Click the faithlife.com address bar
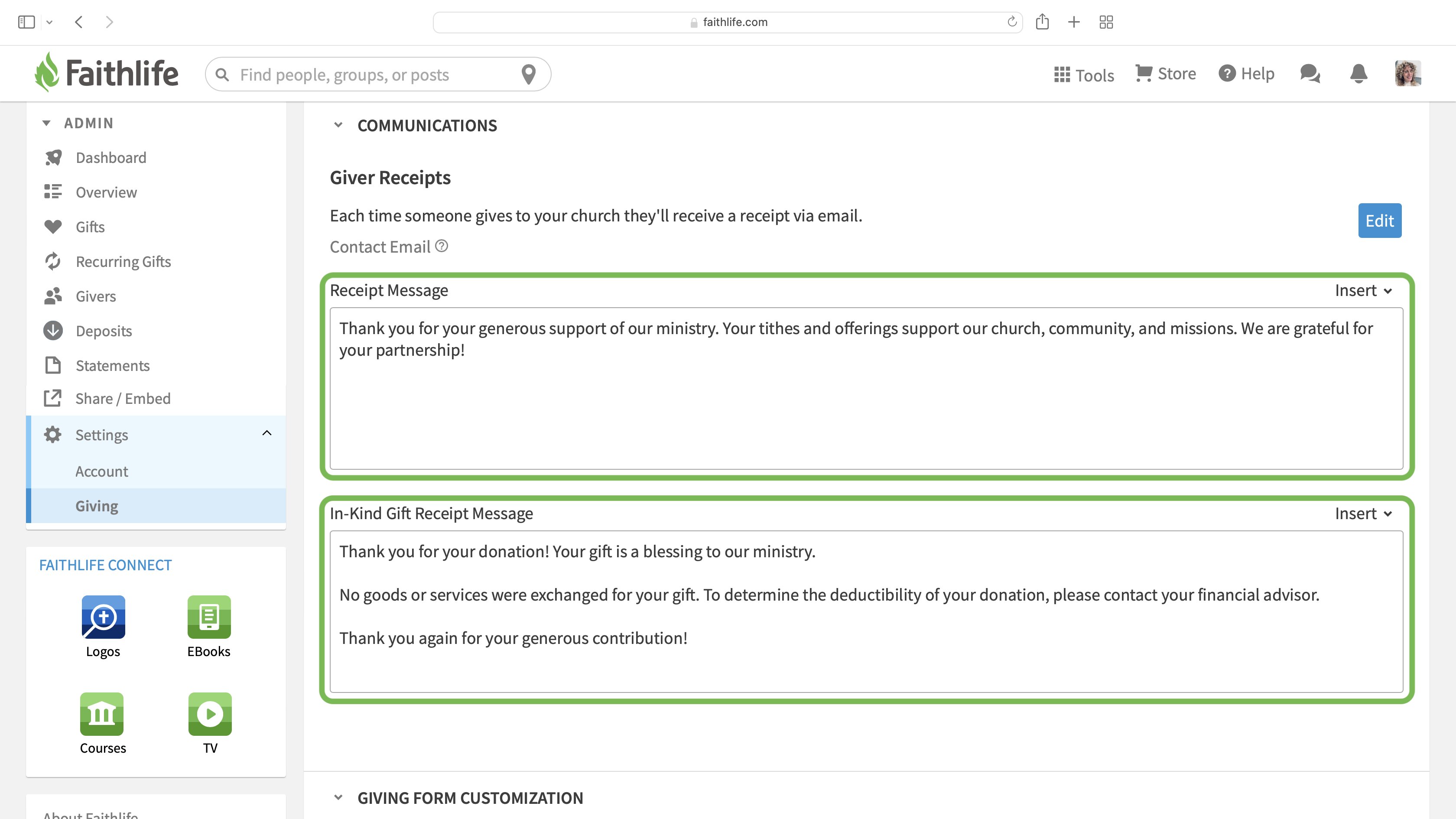The image size is (1456, 819). 728,22
